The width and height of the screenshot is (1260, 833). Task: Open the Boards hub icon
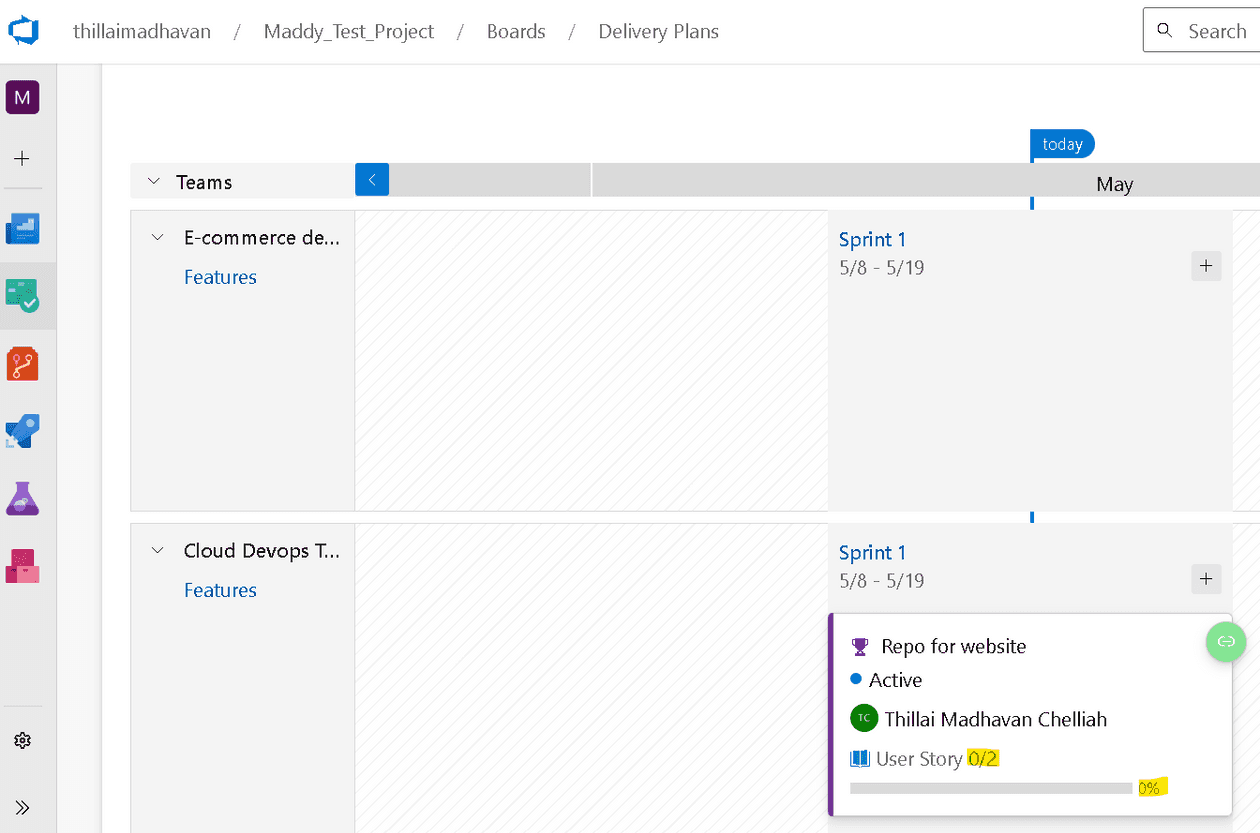22,295
